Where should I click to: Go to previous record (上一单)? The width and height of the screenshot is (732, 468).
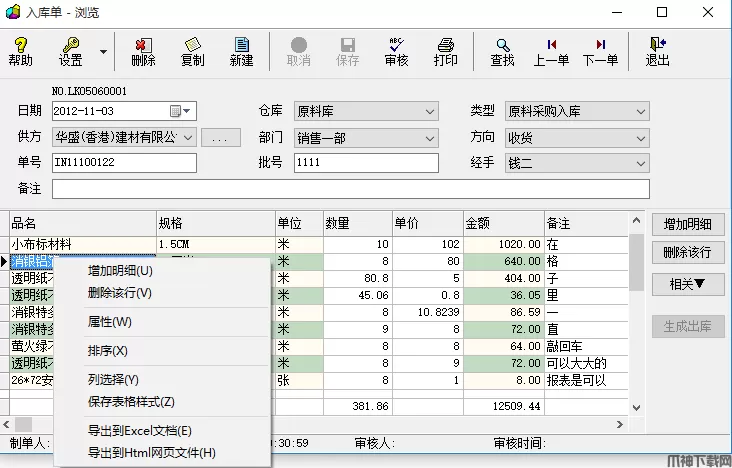coord(551,51)
